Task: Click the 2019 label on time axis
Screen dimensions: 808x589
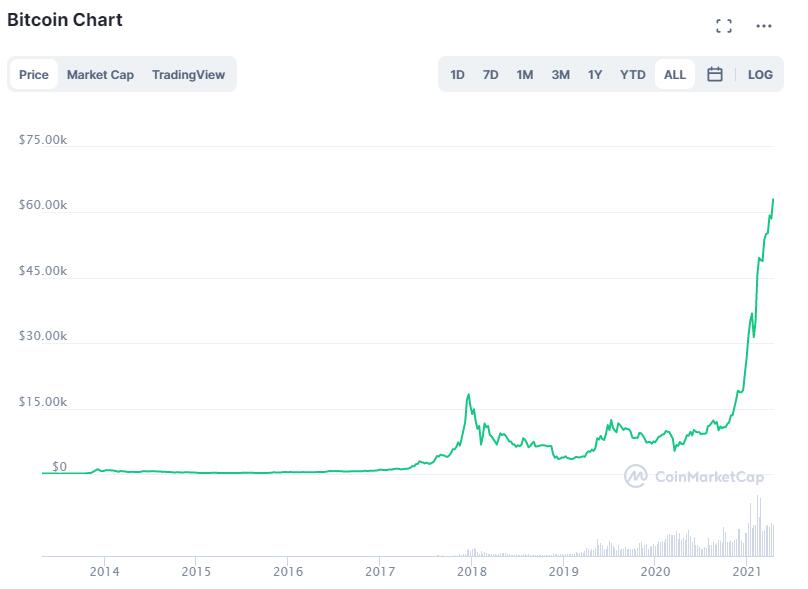Action: click(564, 571)
